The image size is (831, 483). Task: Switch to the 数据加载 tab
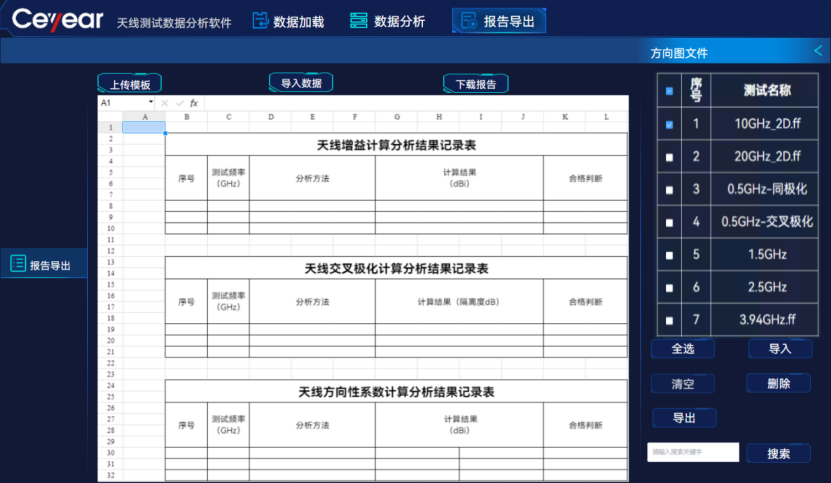pyautogui.click(x=288, y=21)
